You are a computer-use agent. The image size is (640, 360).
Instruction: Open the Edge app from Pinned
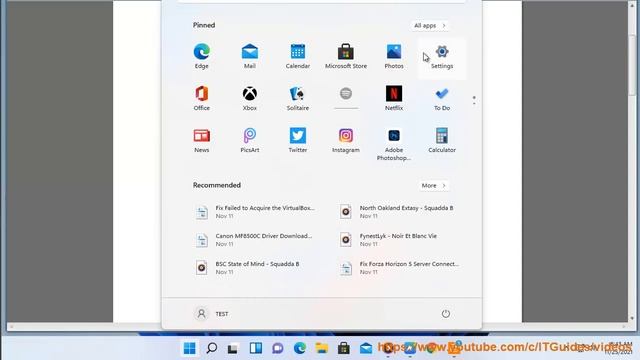(x=202, y=57)
